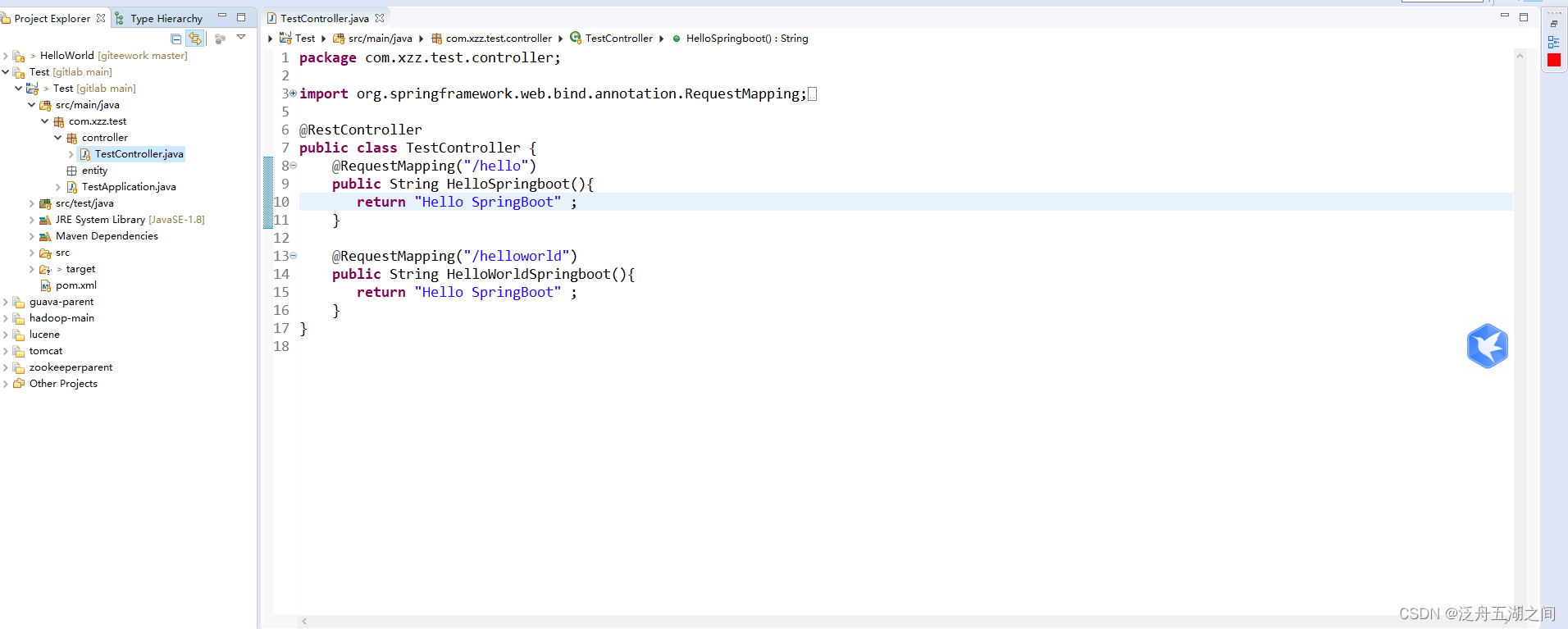Collapse the com.xzz.test package

point(45,121)
